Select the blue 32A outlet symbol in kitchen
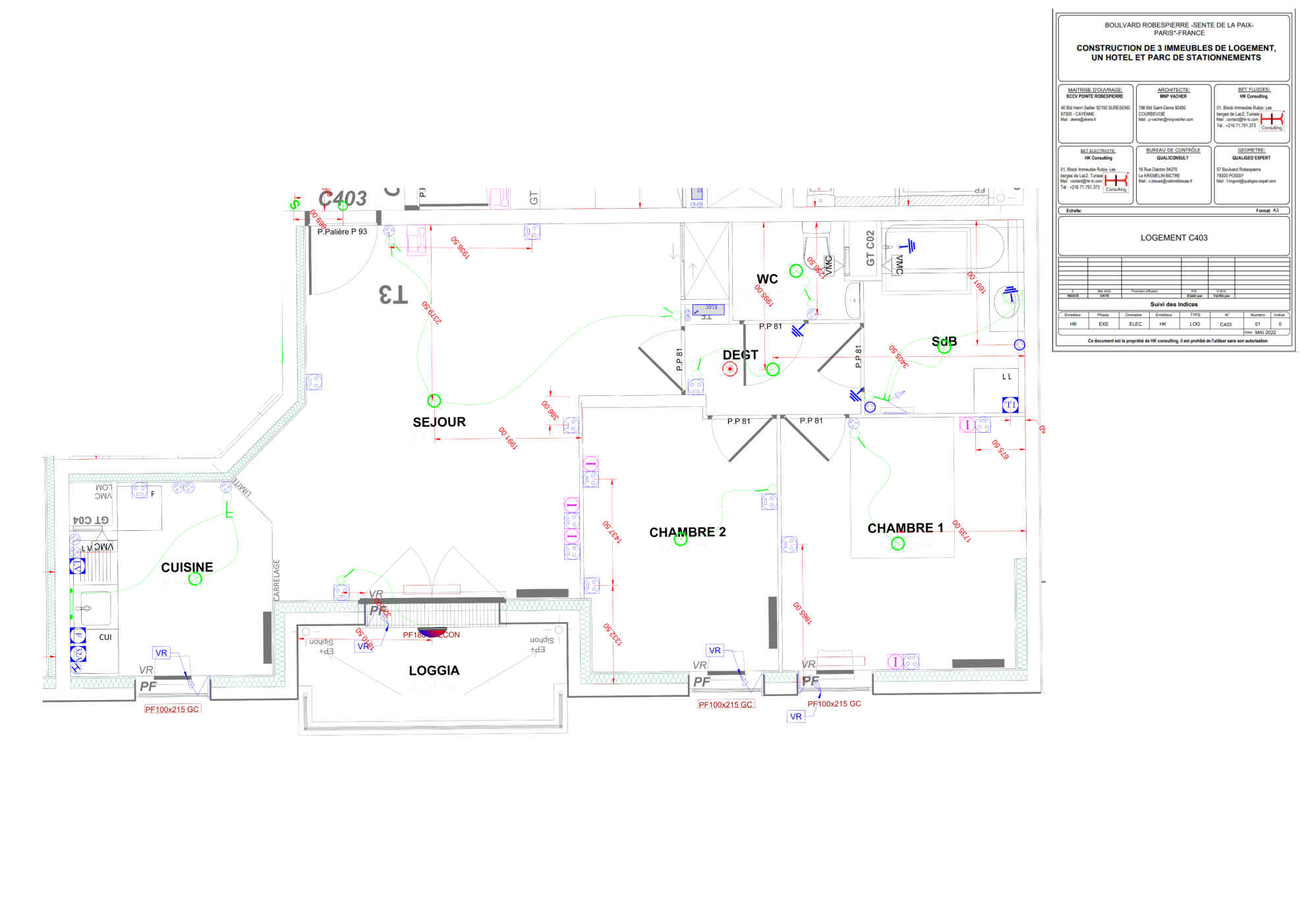 78,654
